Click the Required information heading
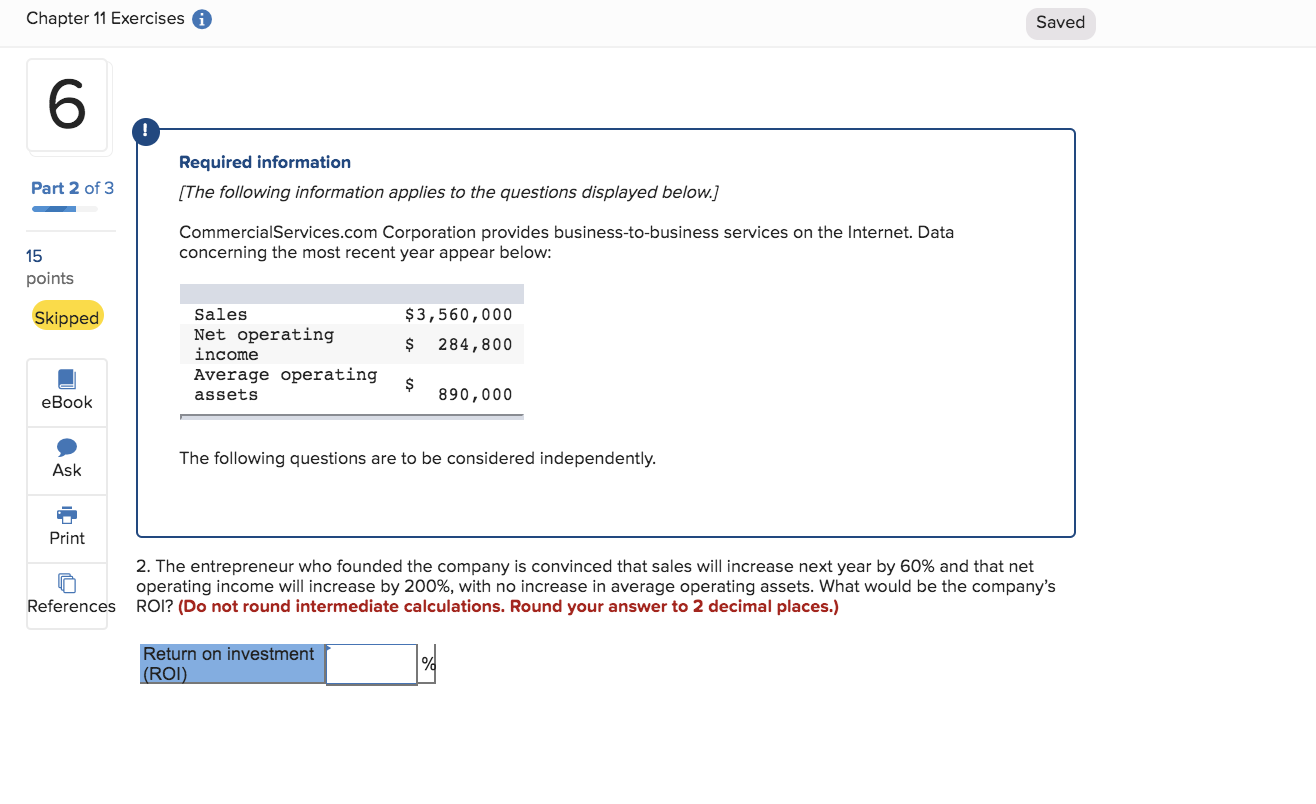Image resolution: width=1316 pixels, height=804 pixels. pos(265,162)
